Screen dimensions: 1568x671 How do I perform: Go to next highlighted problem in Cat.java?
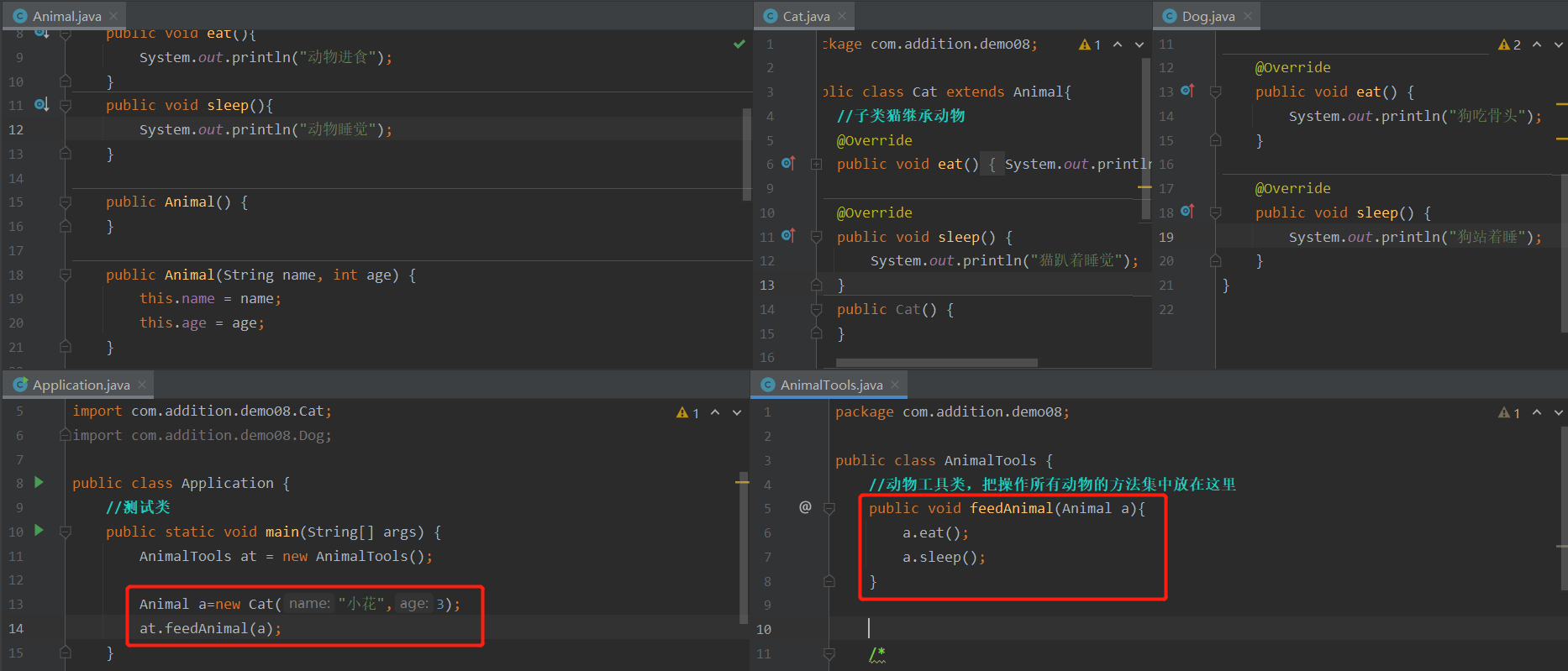point(1139,45)
